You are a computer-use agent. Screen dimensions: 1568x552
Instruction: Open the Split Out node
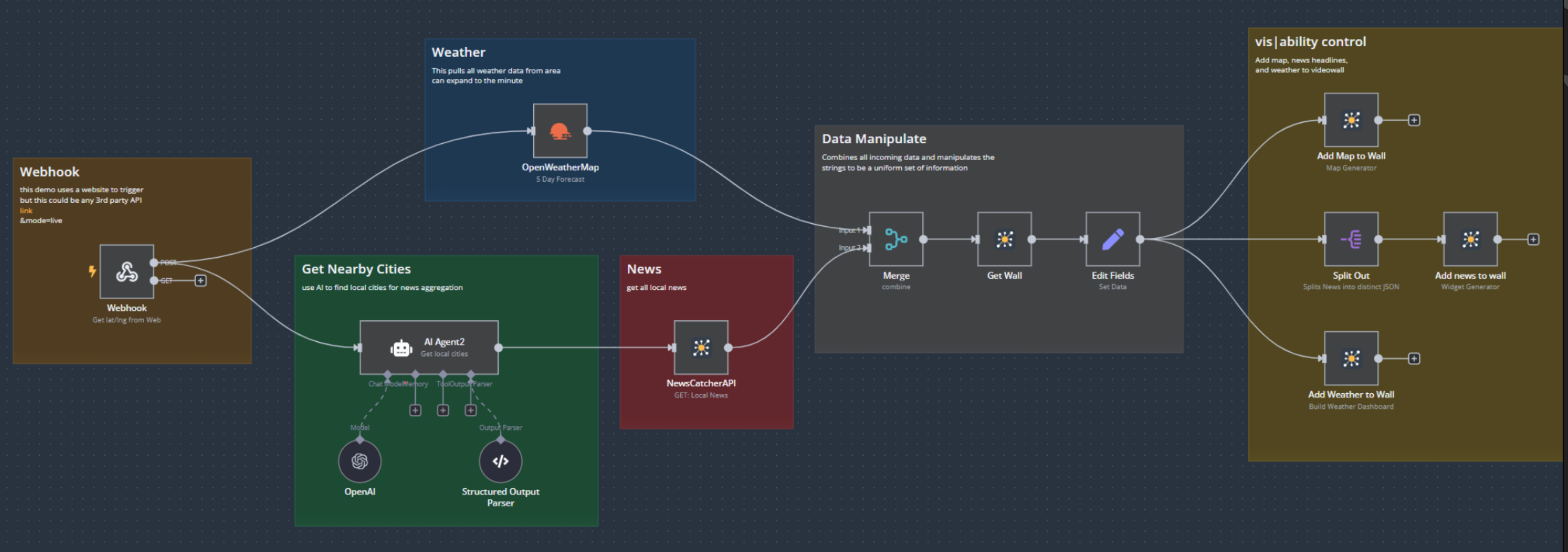[1351, 239]
